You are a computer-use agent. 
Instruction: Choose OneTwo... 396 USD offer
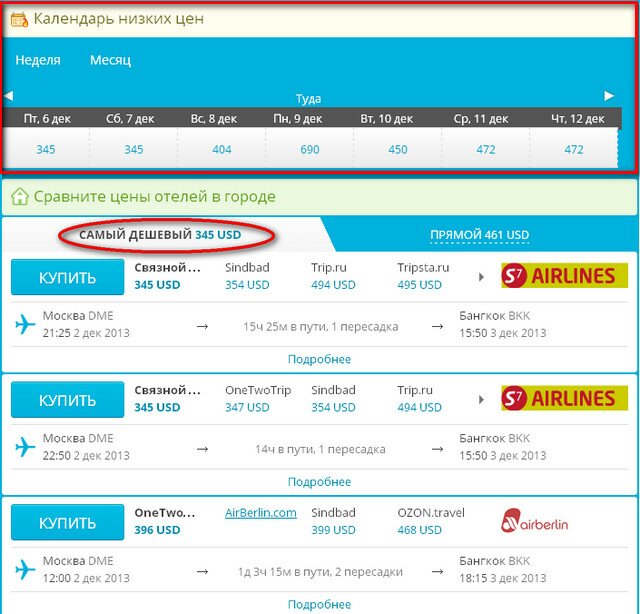[165, 521]
